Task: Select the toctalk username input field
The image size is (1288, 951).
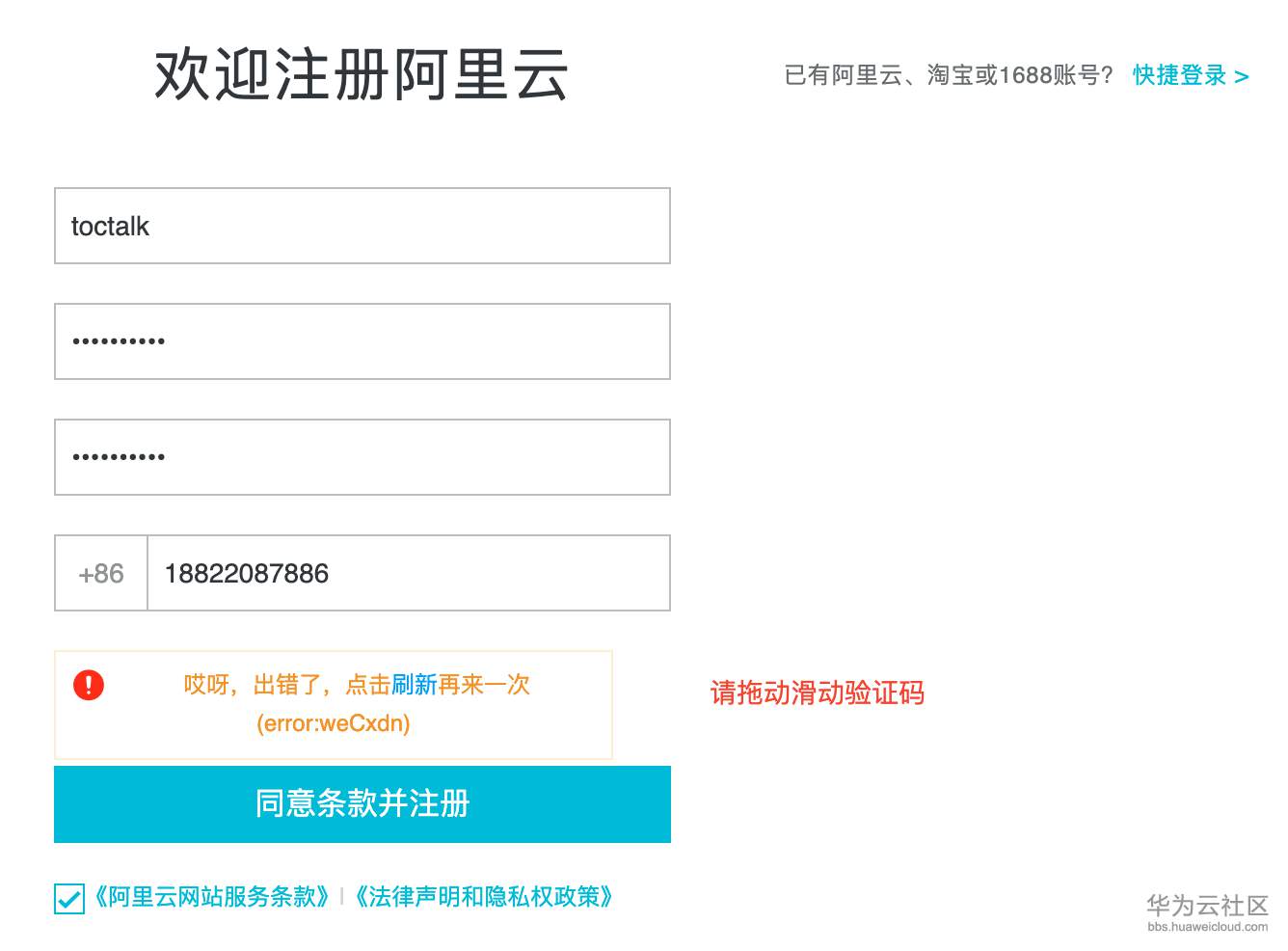Action: pyautogui.click(x=362, y=226)
